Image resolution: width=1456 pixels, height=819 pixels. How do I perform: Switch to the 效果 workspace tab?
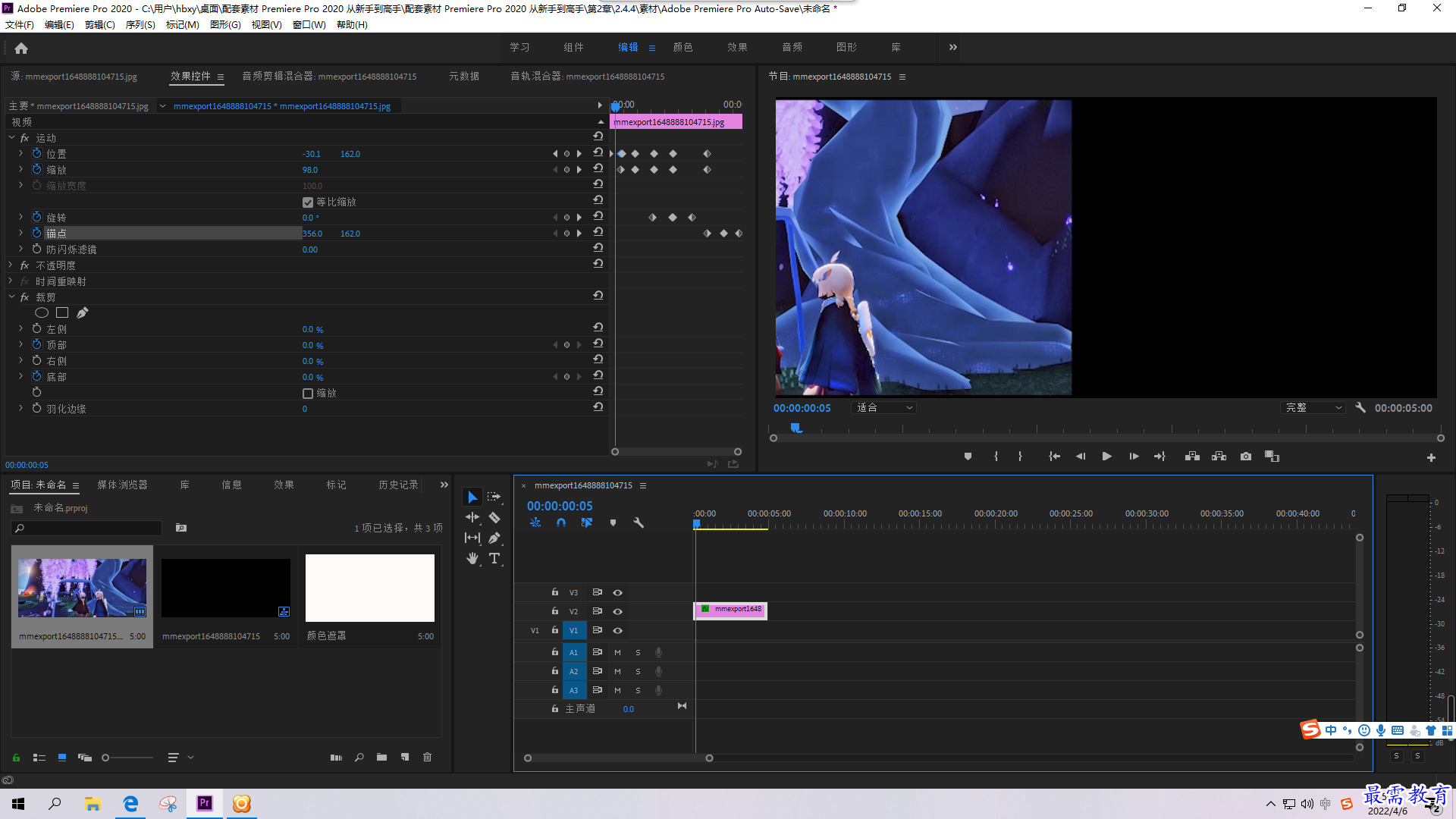pyautogui.click(x=737, y=47)
